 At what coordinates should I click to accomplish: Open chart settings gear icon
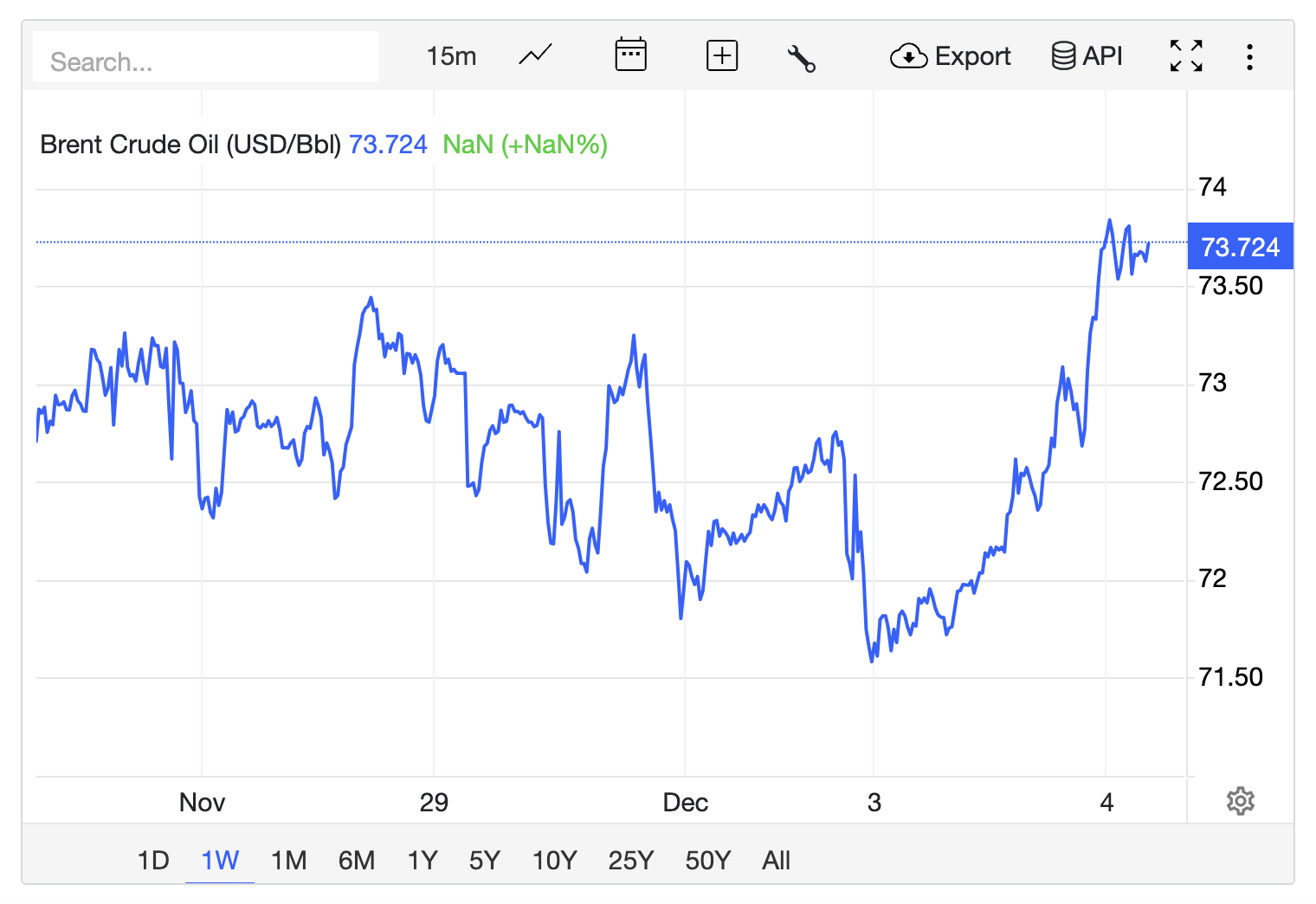[x=1241, y=801]
